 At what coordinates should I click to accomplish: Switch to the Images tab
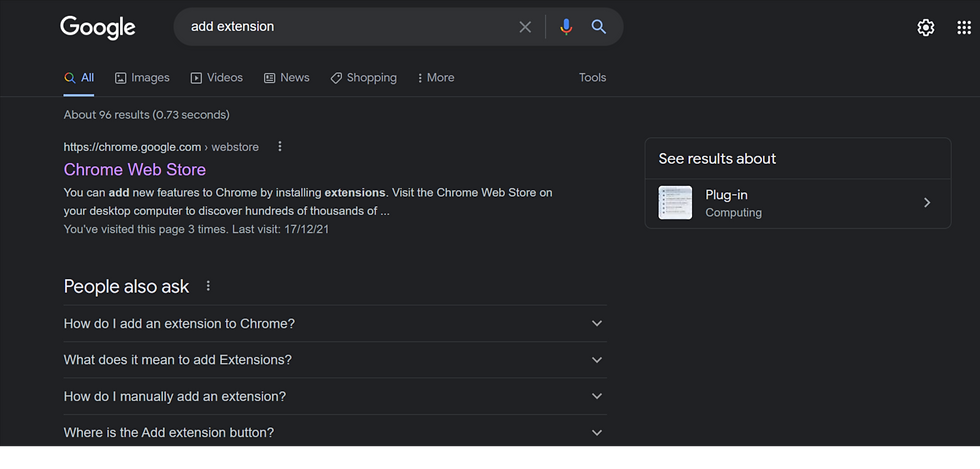click(142, 78)
